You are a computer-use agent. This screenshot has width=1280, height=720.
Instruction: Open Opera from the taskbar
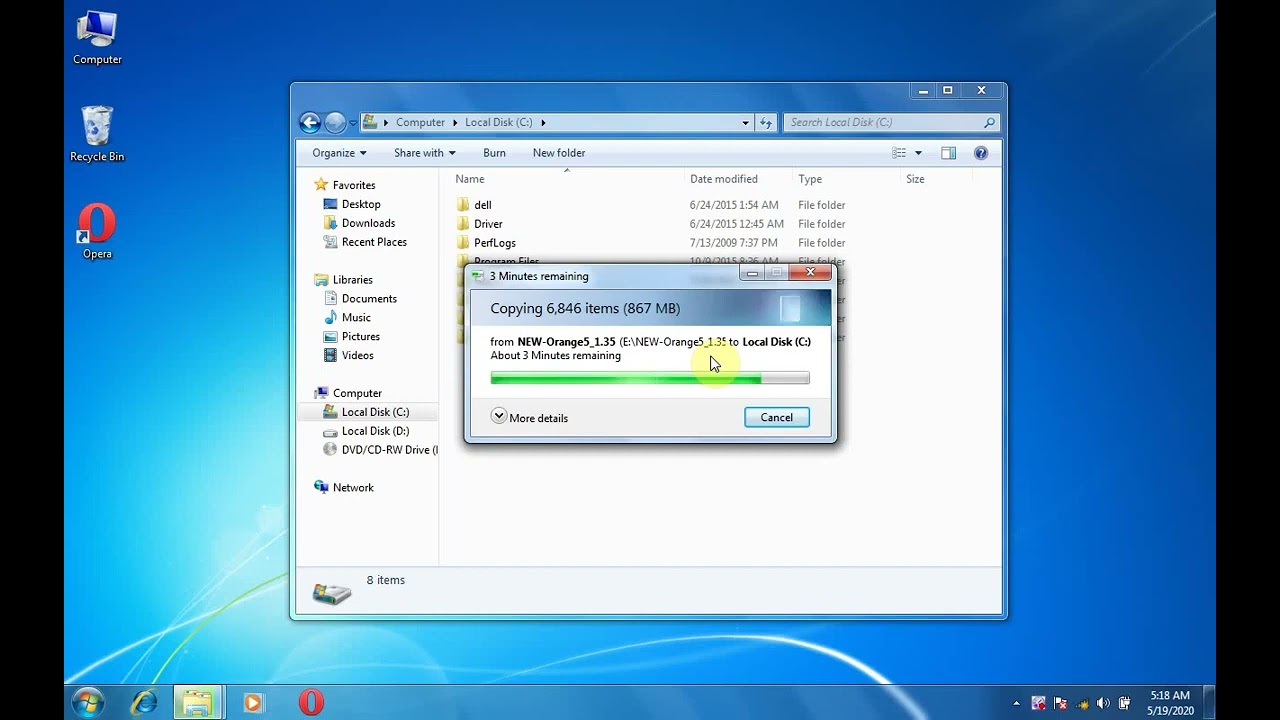[x=311, y=703]
